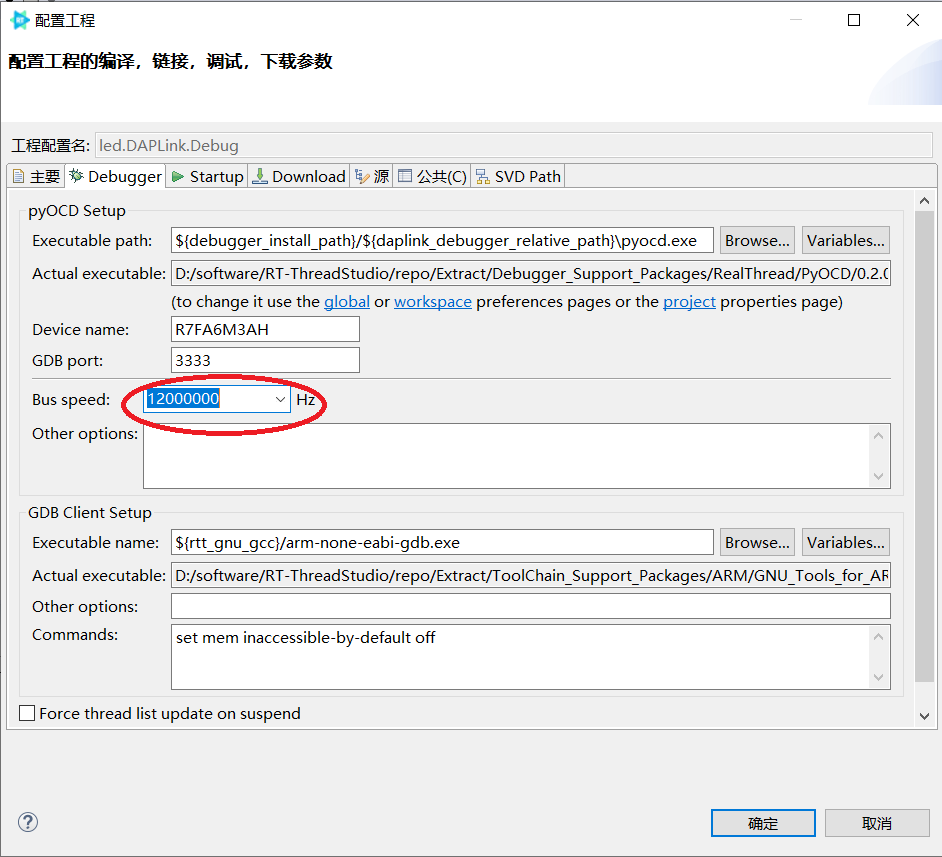Open the 源 tab
This screenshot has width=942, height=857.
point(372,177)
